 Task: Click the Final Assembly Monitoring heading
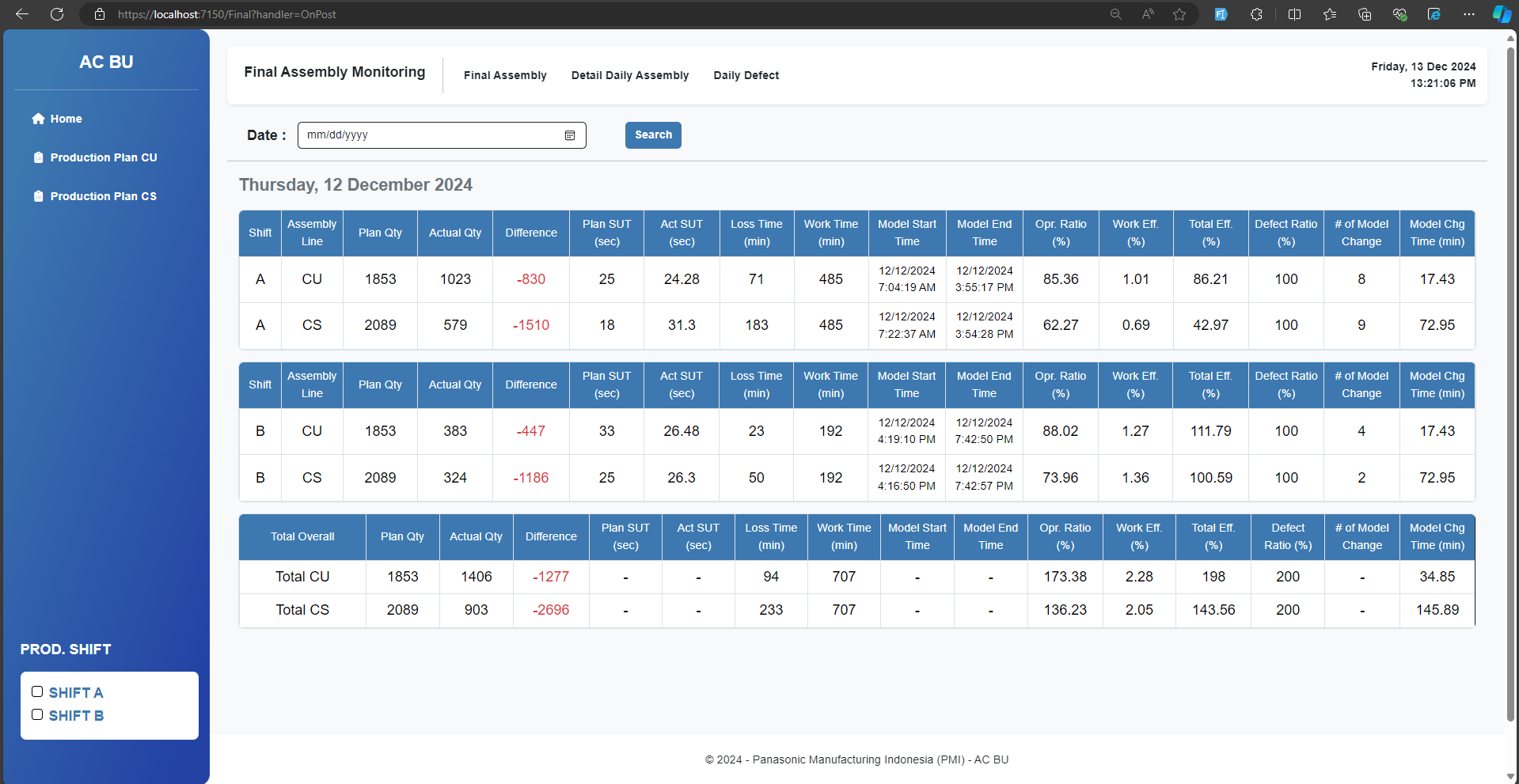[335, 72]
